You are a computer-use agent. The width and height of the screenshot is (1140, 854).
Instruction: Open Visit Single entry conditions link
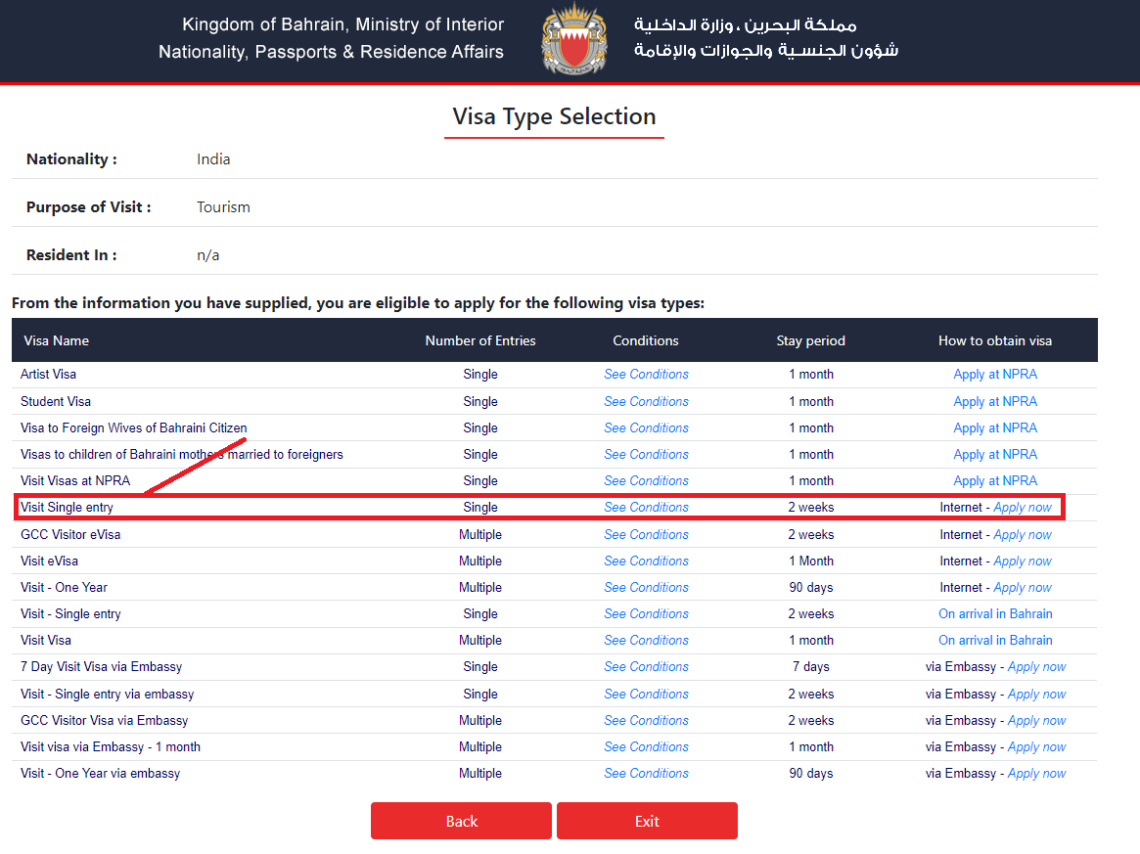pos(645,507)
